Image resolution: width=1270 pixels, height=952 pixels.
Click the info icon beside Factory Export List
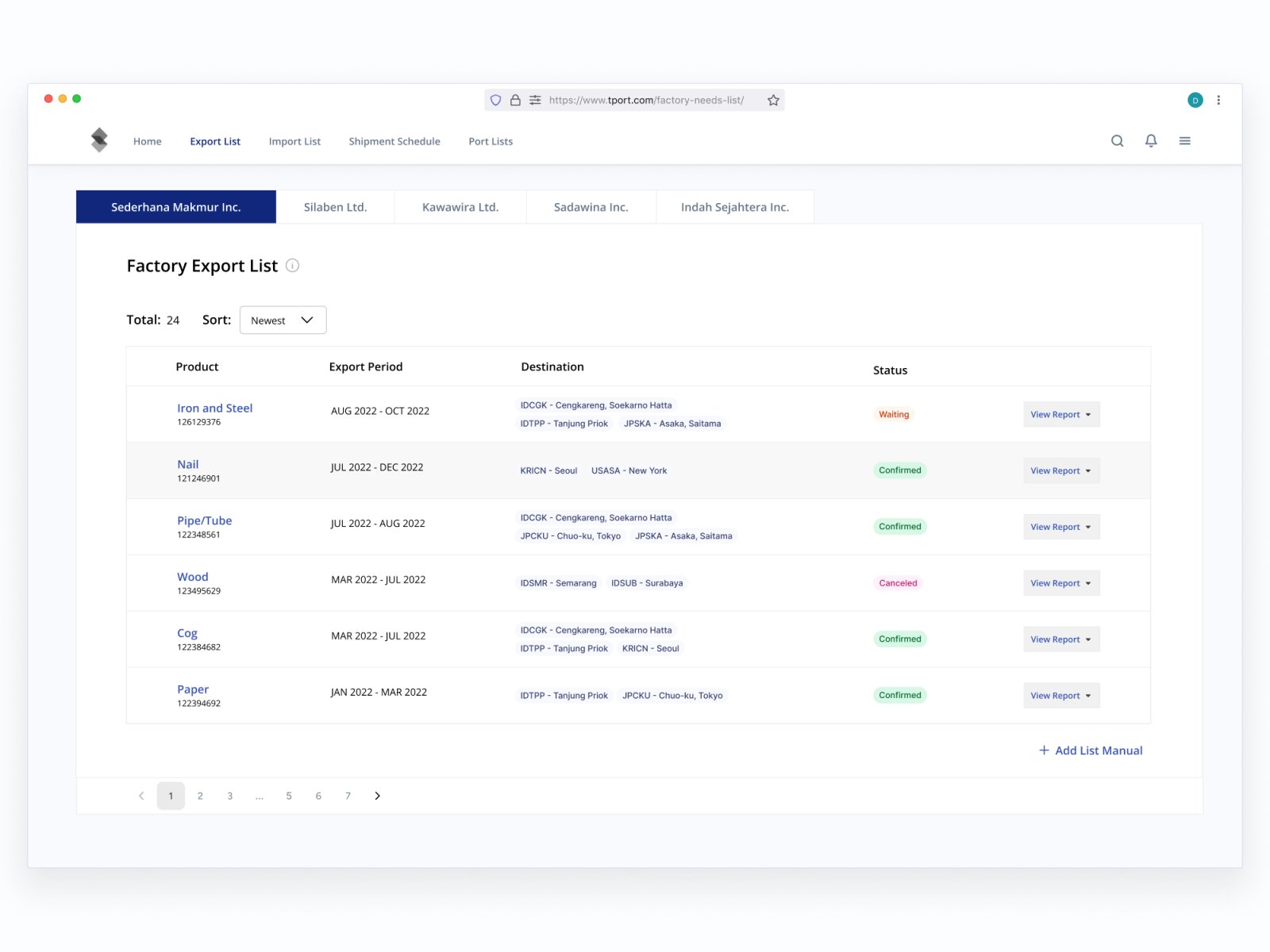point(292,266)
